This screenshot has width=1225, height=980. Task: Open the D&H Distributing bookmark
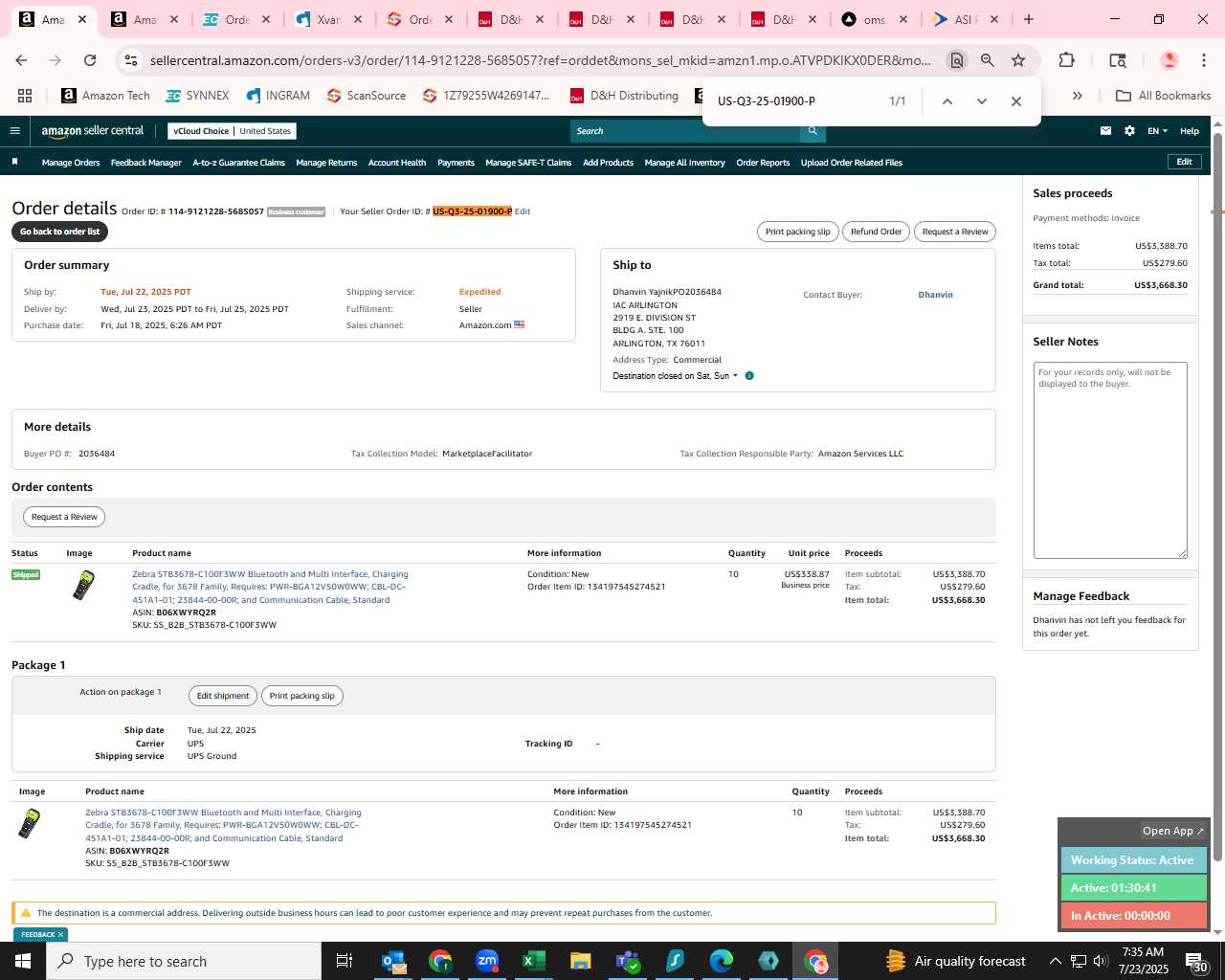coord(624,96)
